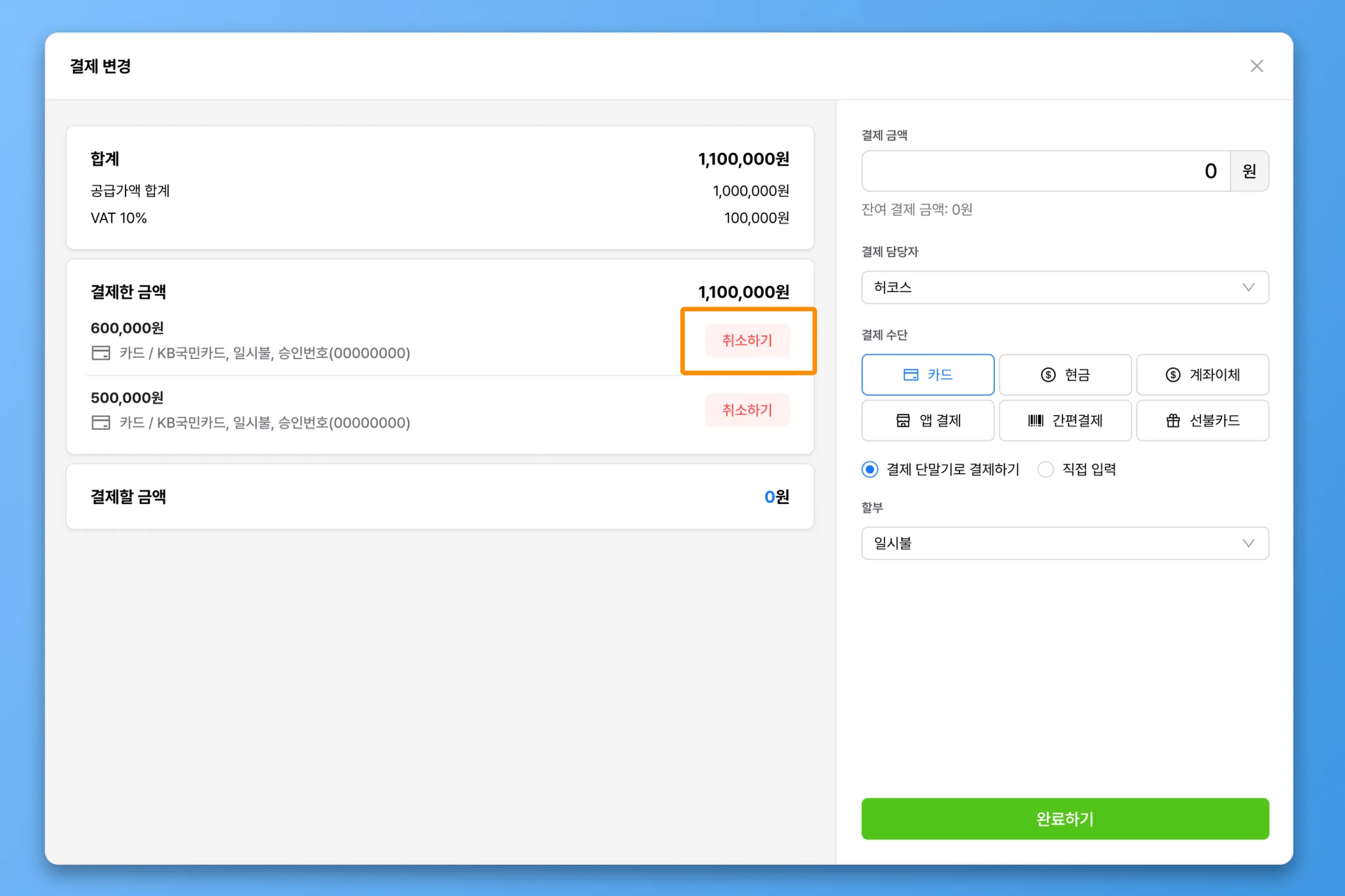
Task: Select the 간편결제 barcode icon
Action: coord(1036,421)
